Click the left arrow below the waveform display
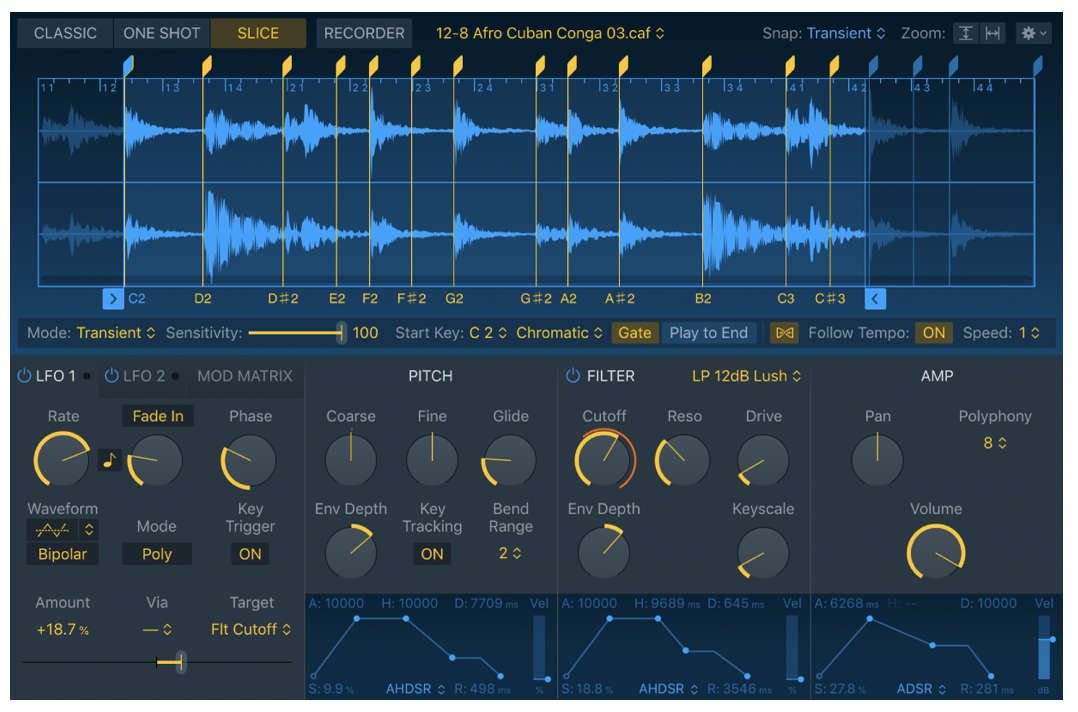The width and height of the screenshot is (1078, 712). (x=113, y=298)
